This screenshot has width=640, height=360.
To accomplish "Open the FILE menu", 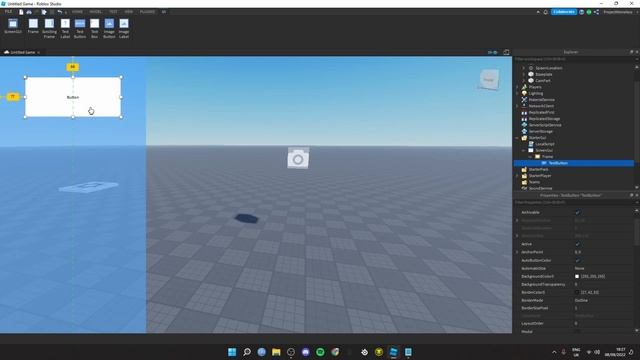I will point(8,12).
